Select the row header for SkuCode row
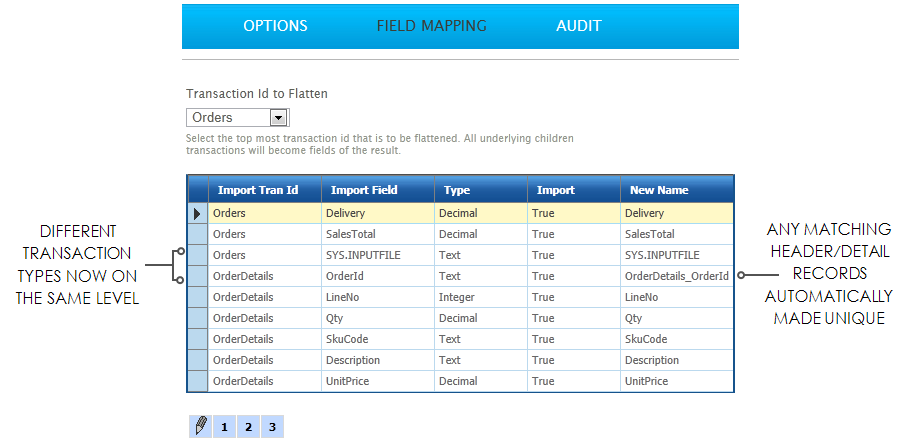 coord(197,339)
